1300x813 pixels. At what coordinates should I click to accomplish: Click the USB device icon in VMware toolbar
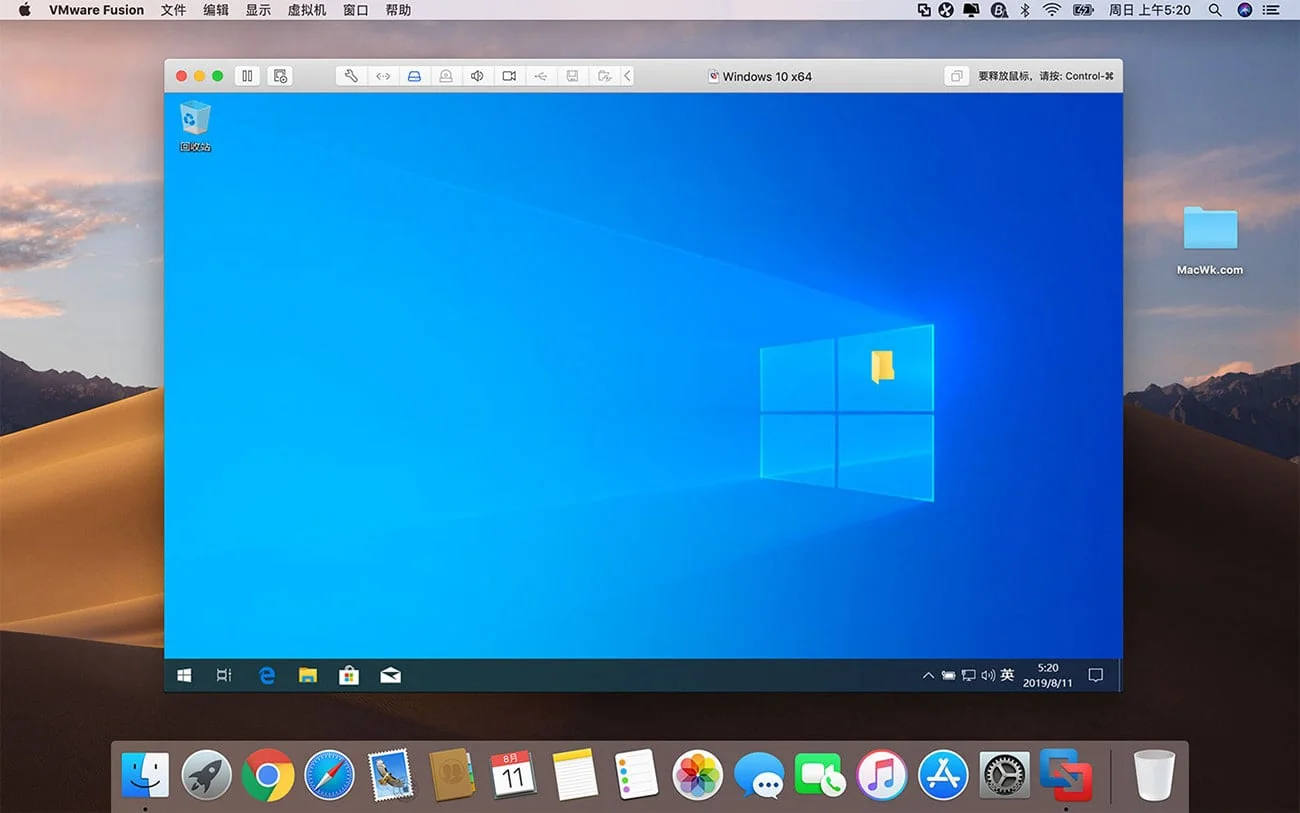pos(541,75)
